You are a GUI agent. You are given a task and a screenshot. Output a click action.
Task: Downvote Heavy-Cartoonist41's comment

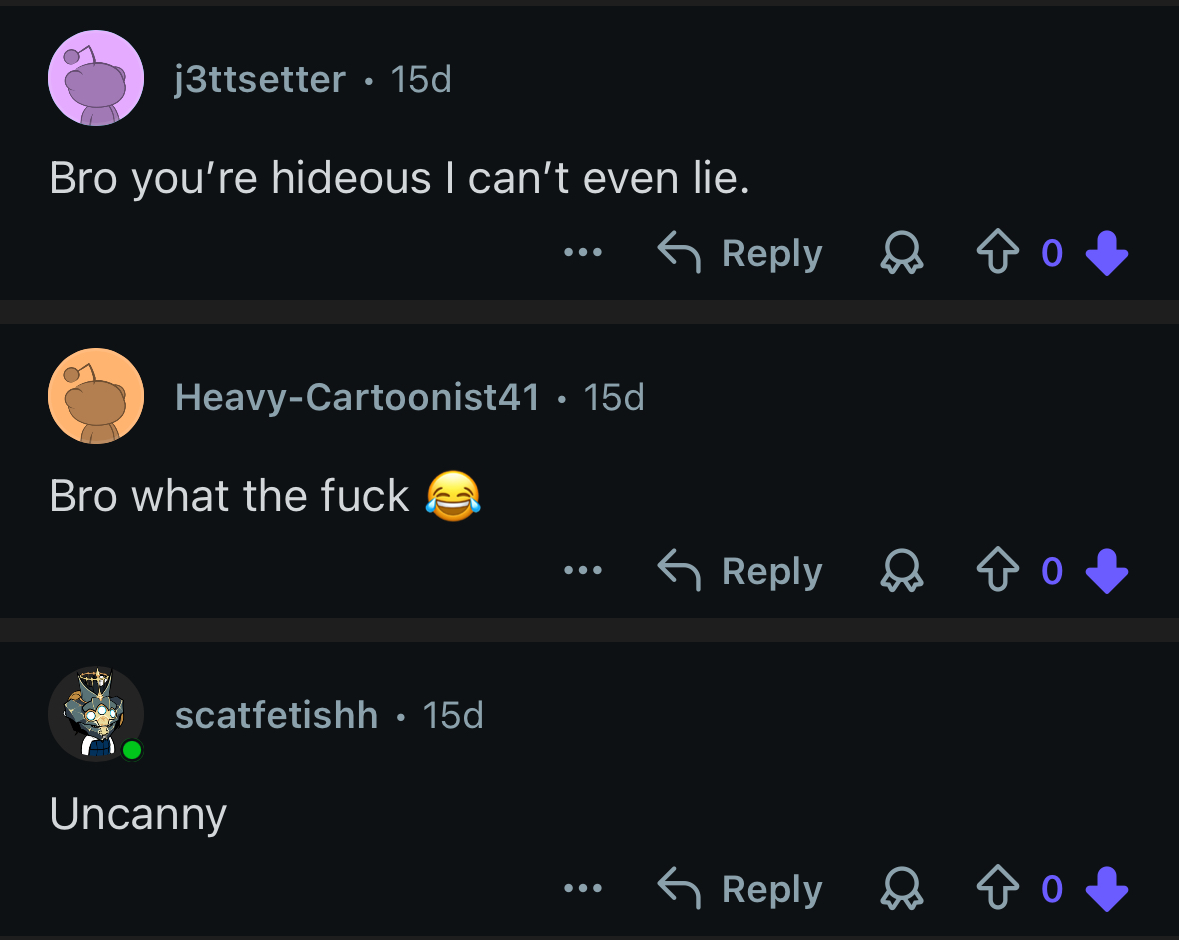click(1106, 571)
